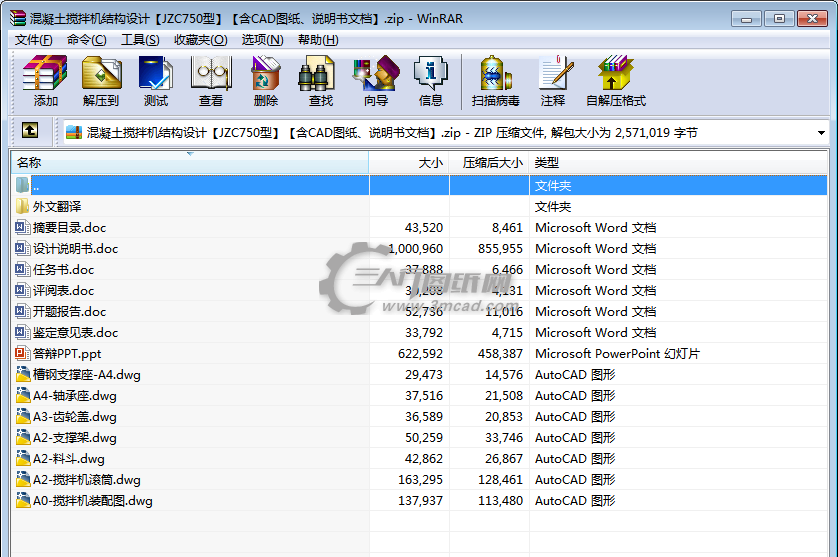The image size is (838, 557).
Task: Click the size value 622,592
Action: coord(420,353)
